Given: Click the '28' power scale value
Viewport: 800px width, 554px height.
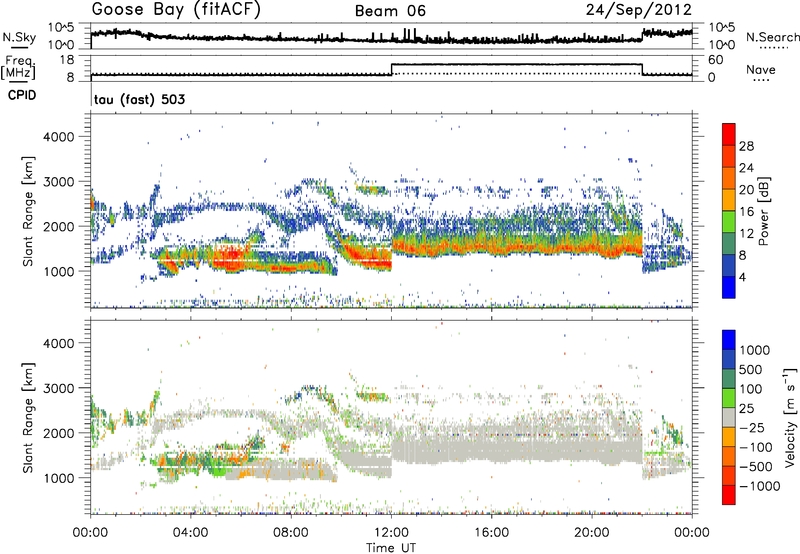Looking at the screenshot, I should pyautogui.click(x=746, y=146).
